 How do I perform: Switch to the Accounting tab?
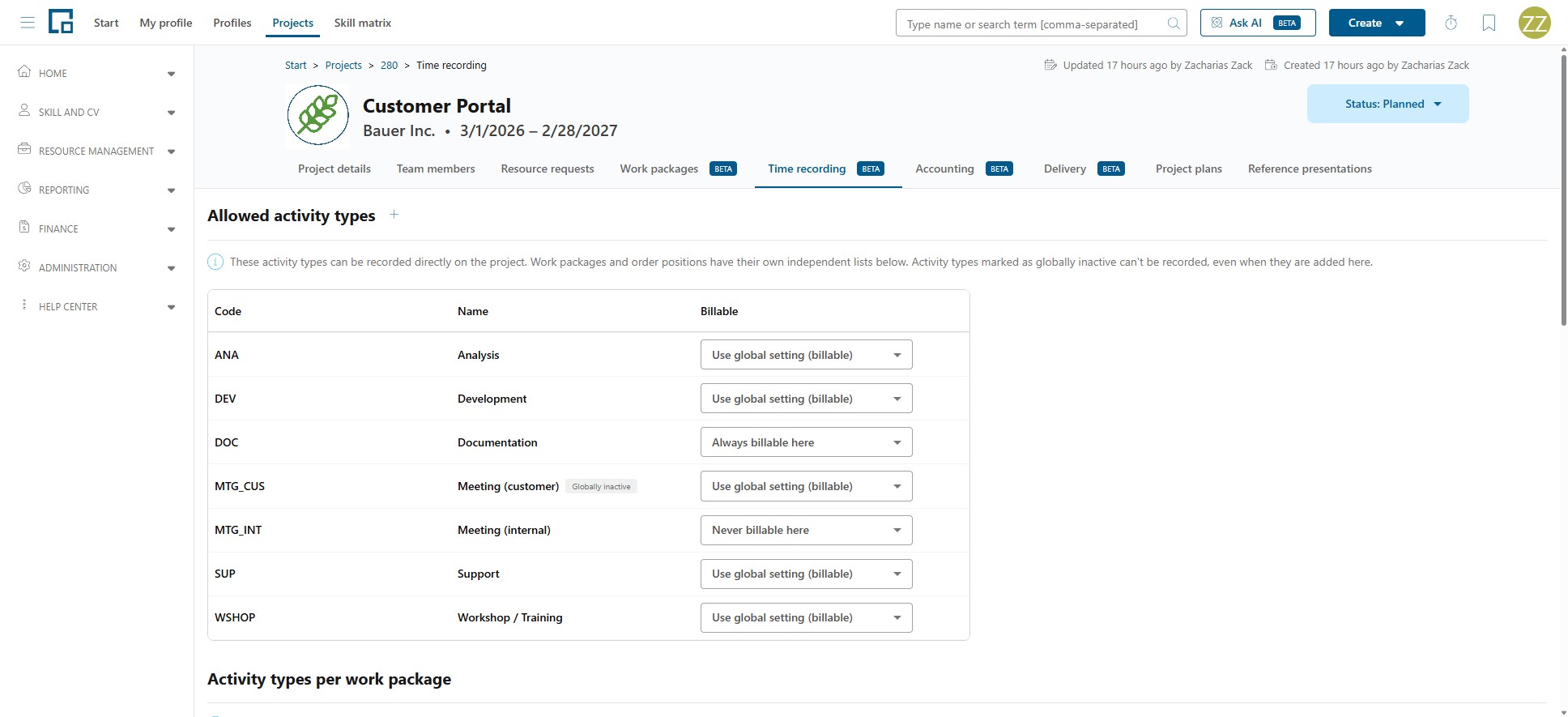964,169
